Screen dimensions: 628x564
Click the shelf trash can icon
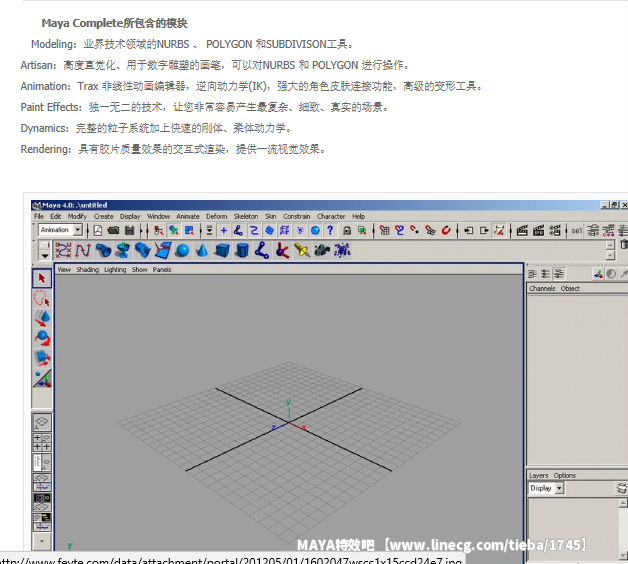coord(624,244)
